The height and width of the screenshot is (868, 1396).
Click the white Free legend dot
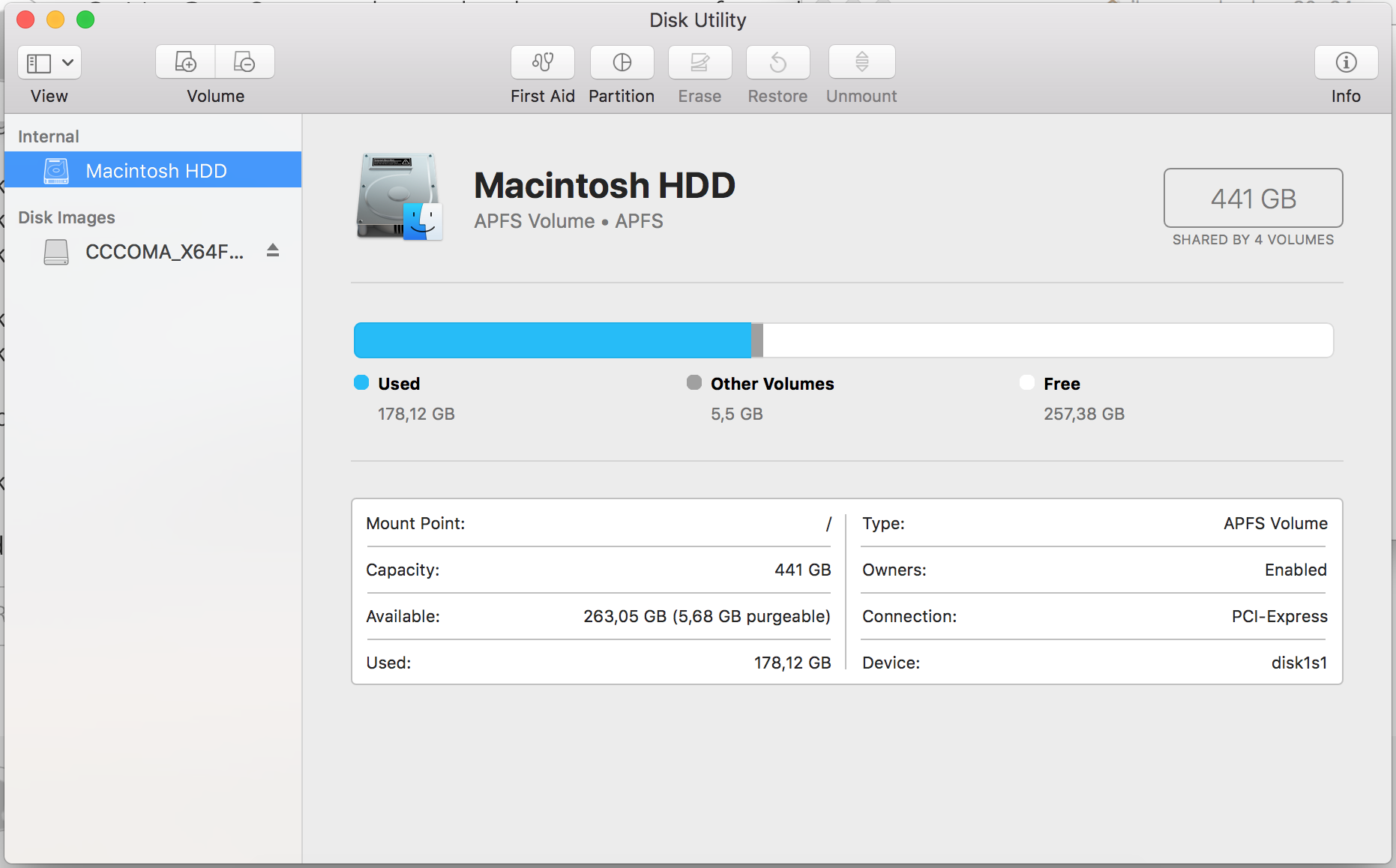point(1027,383)
